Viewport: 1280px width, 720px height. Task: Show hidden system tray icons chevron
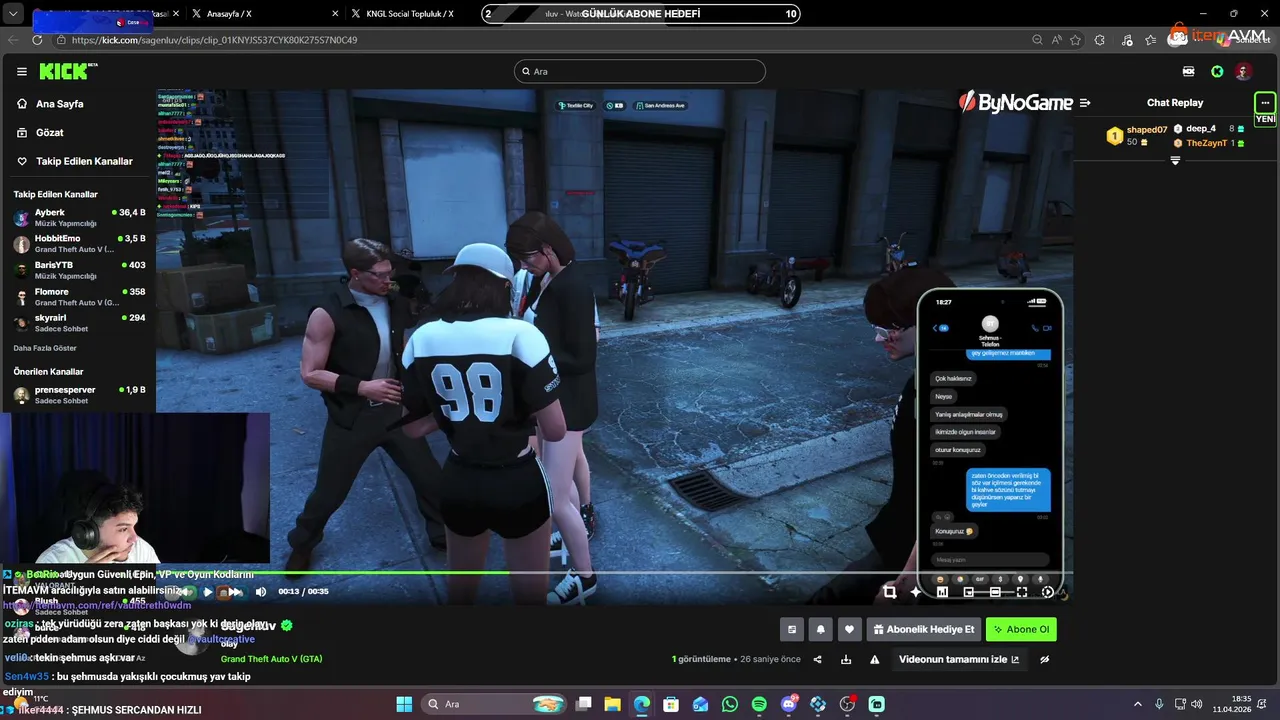click(1138, 704)
